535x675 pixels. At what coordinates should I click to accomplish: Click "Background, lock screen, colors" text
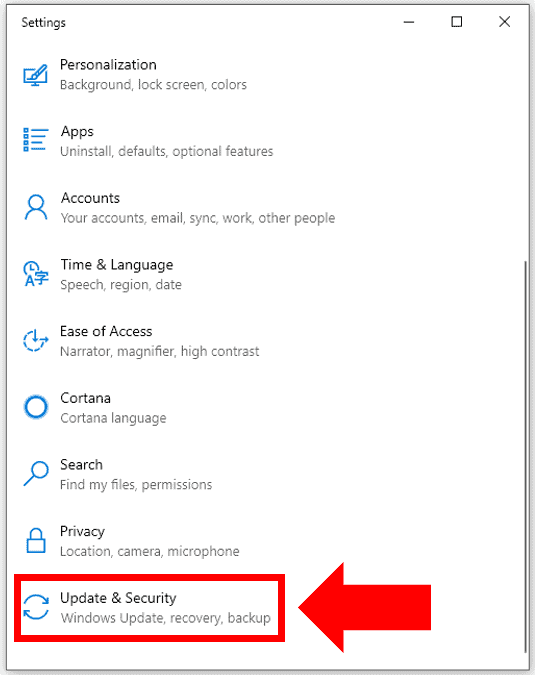tap(153, 85)
